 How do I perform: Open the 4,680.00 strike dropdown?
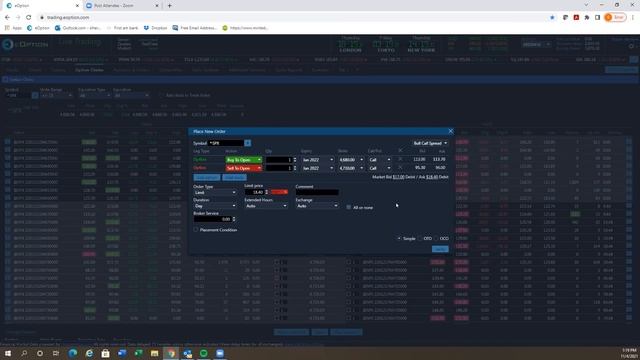coord(351,160)
